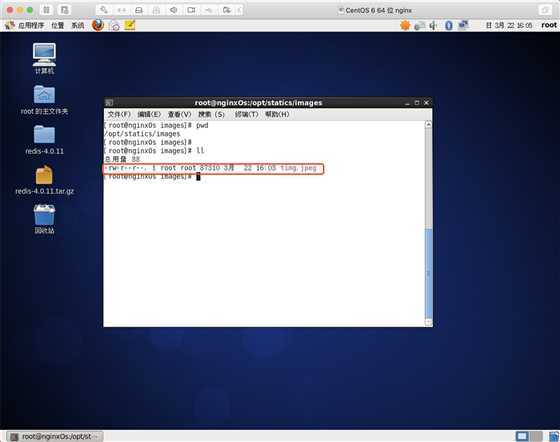Select the 计算机 (Computer) desktop icon
The image size is (560, 442).
(44, 59)
